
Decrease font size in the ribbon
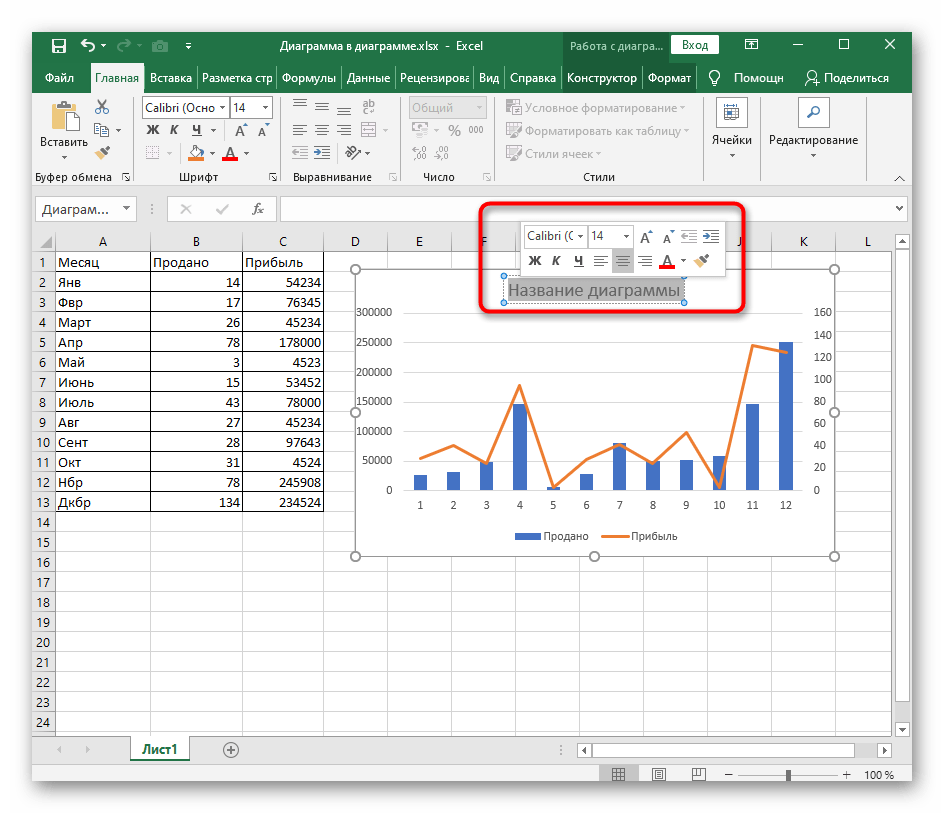coord(263,131)
